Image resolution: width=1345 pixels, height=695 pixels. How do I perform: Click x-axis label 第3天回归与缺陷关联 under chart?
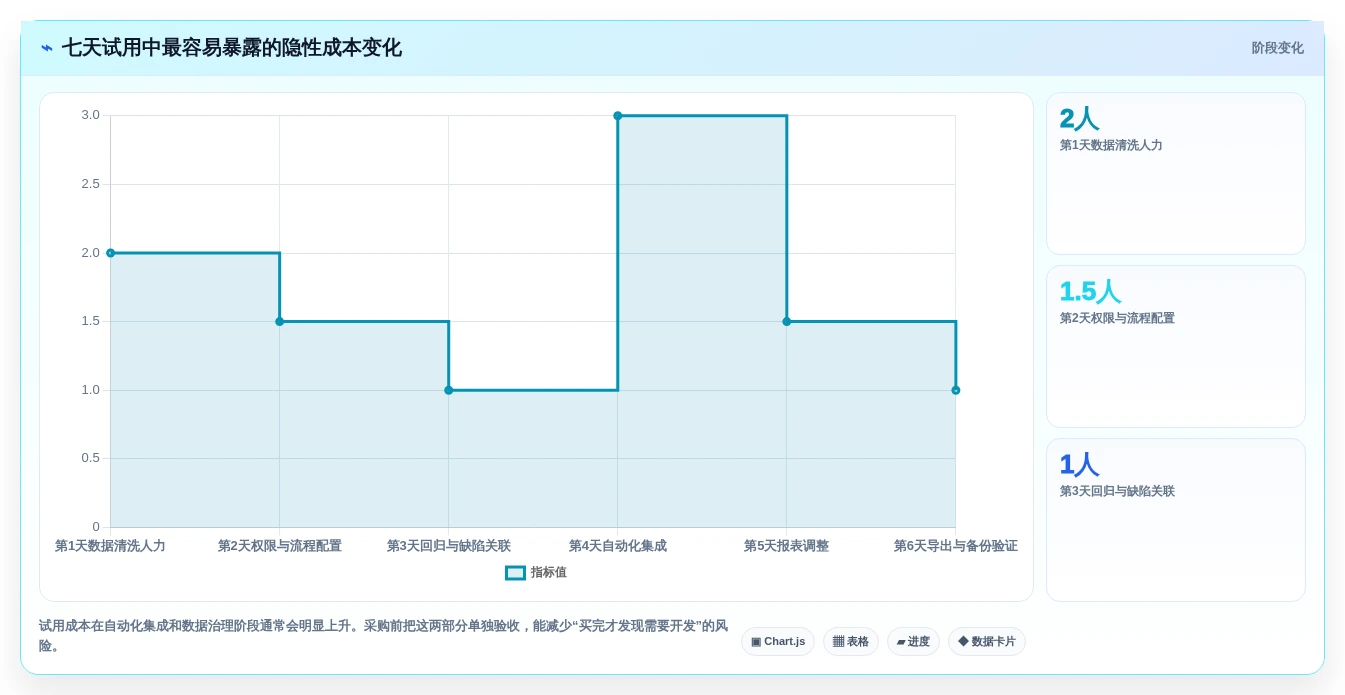coord(449,546)
